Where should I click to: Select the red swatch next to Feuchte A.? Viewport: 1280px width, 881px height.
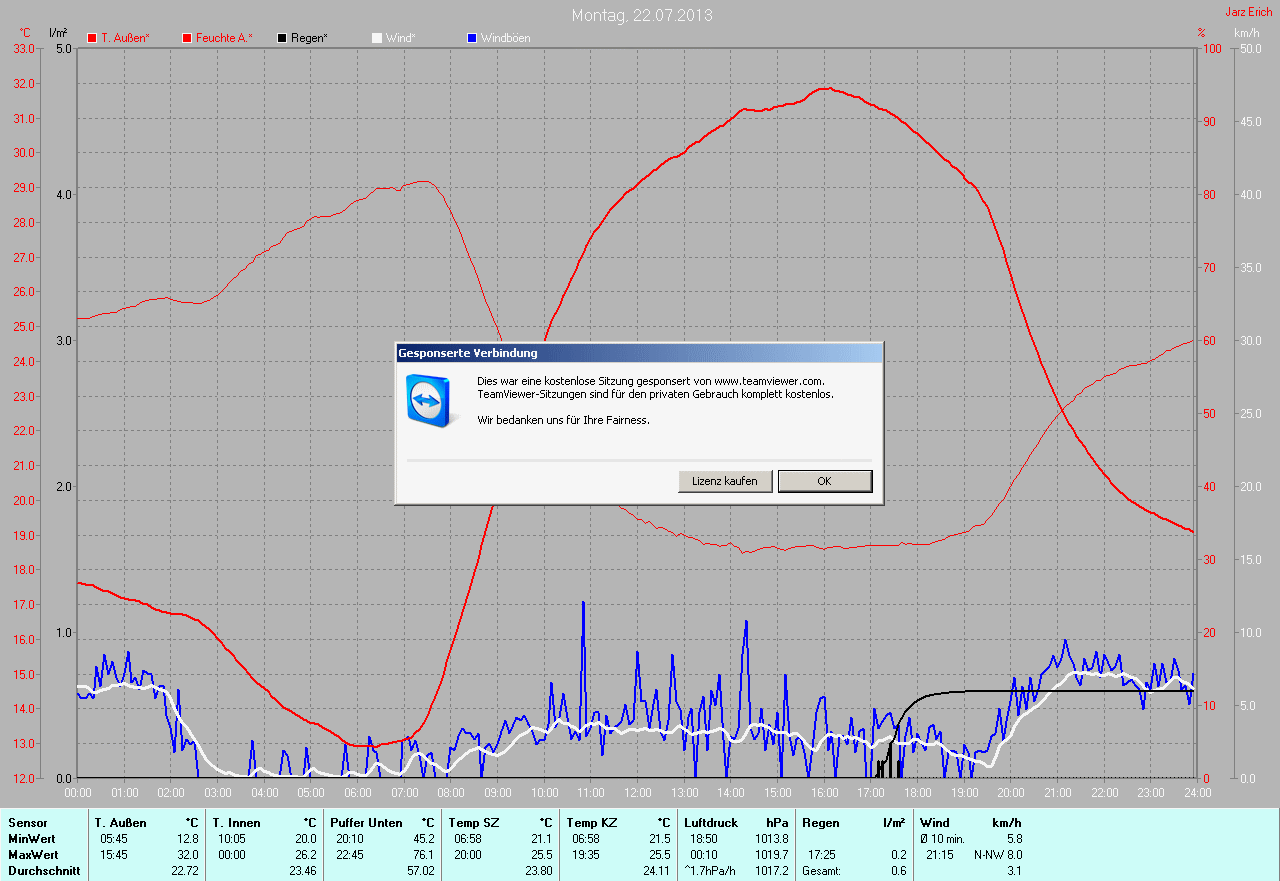tap(187, 38)
